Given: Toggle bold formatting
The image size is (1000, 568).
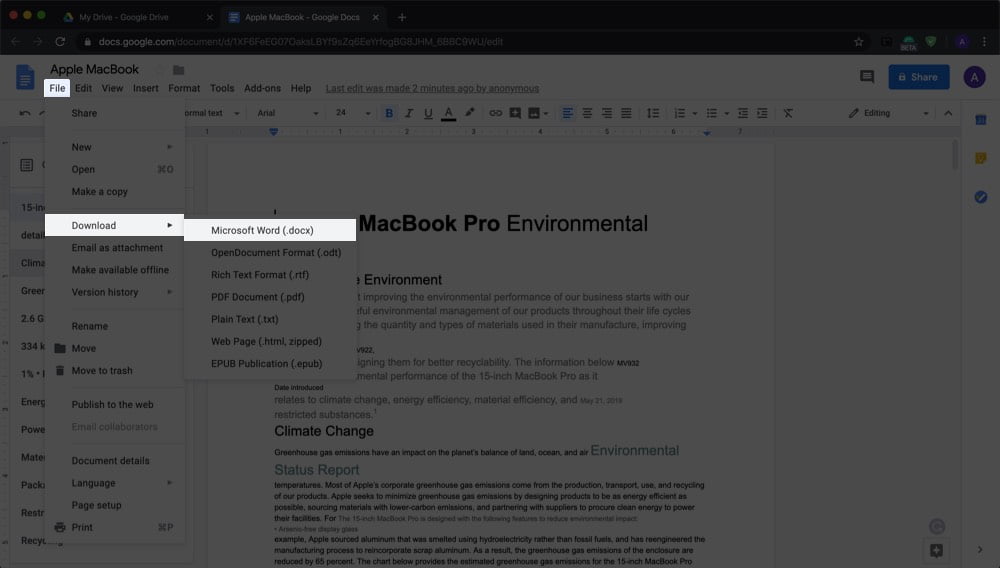Looking at the screenshot, I should [388, 113].
